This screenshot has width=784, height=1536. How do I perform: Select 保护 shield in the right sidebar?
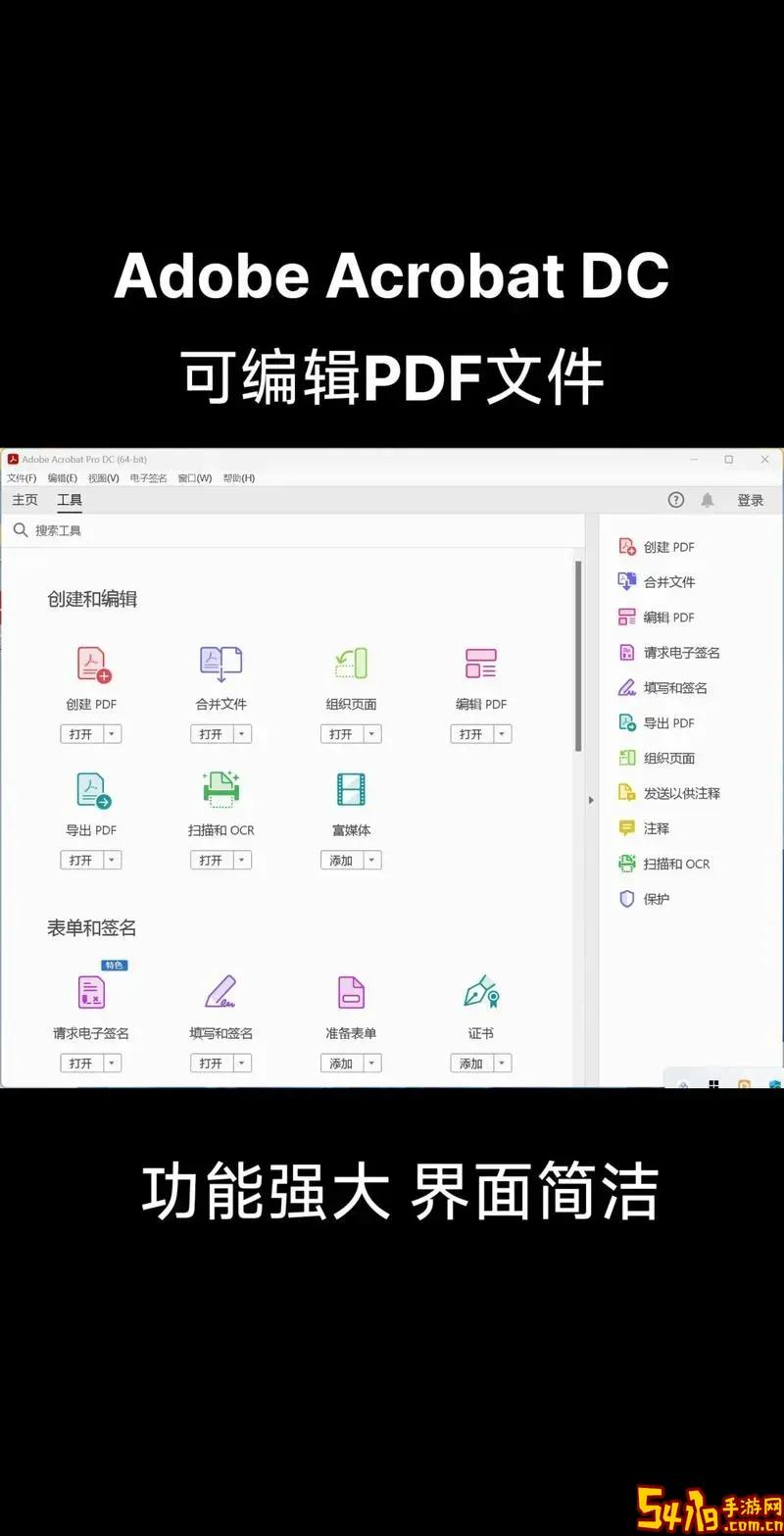[x=644, y=899]
